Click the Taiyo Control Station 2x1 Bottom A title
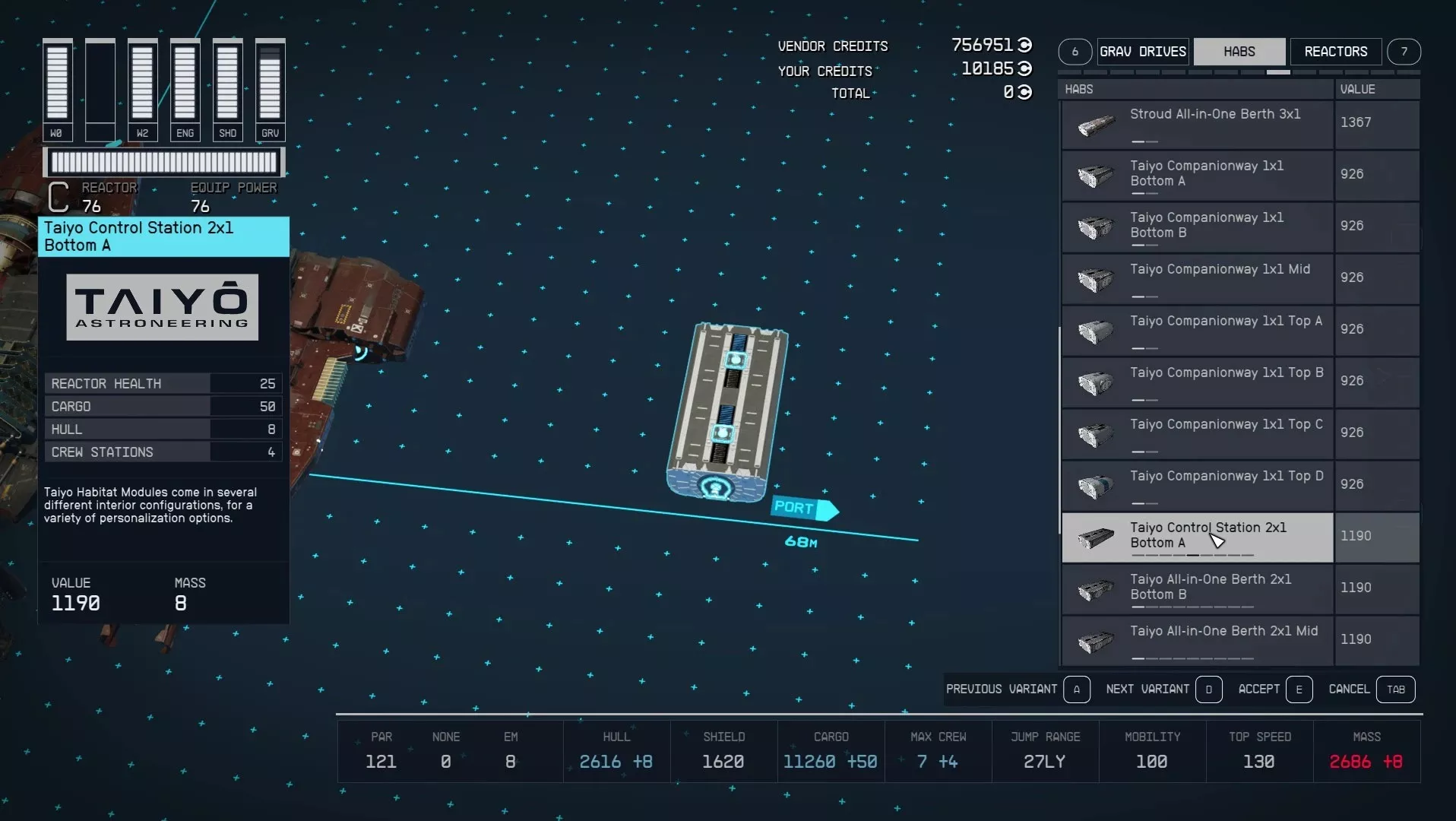The image size is (1456, 821). click(x=163, y=236)
